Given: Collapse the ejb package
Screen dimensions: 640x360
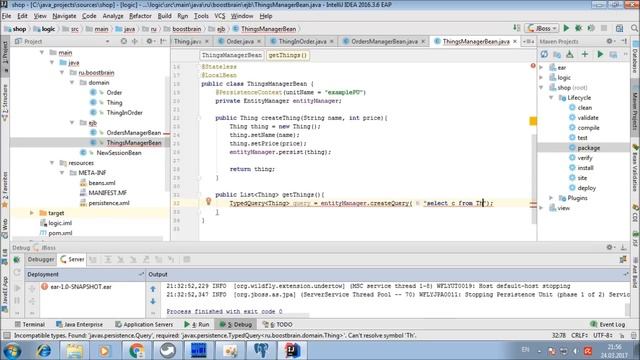Looking at the screenshot, I should [x=72, y=122].
